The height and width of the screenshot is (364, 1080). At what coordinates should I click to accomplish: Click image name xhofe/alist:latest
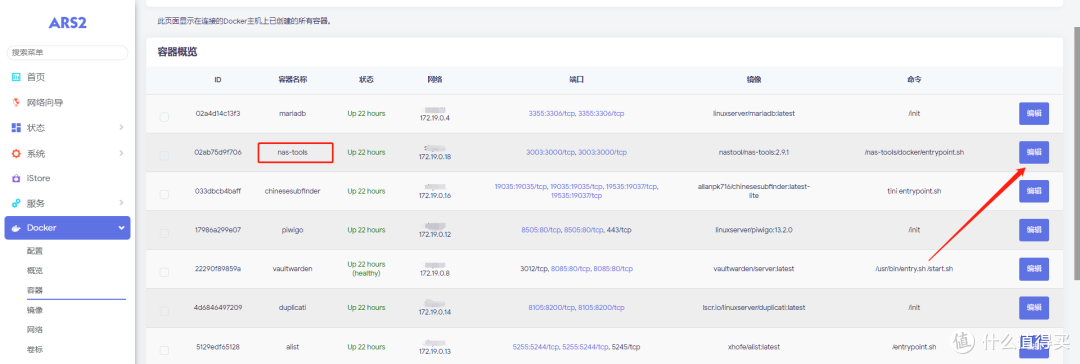(x=754, y=346)
